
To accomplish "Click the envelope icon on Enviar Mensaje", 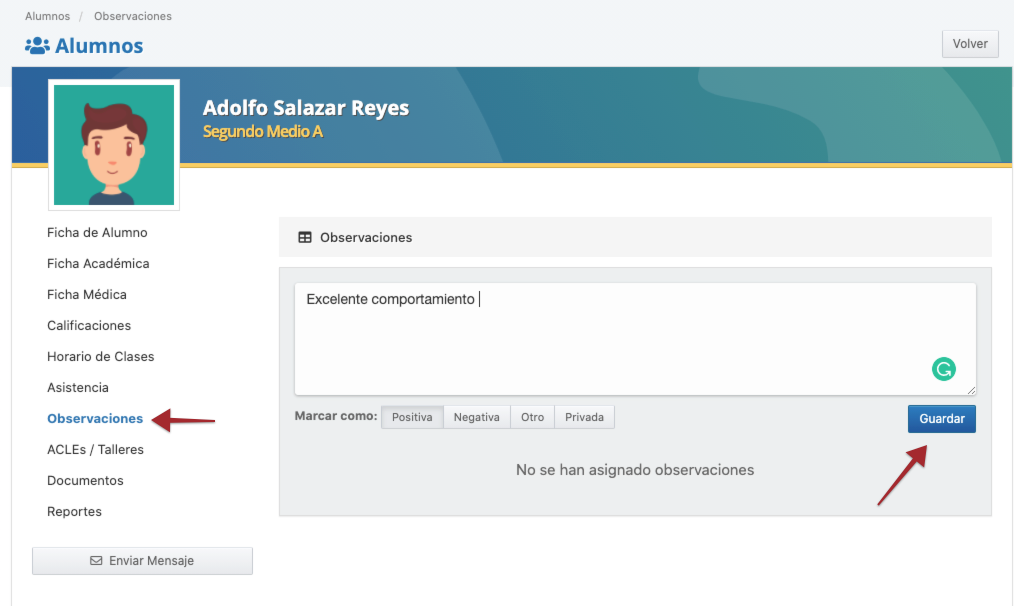I will pos(97,561).
